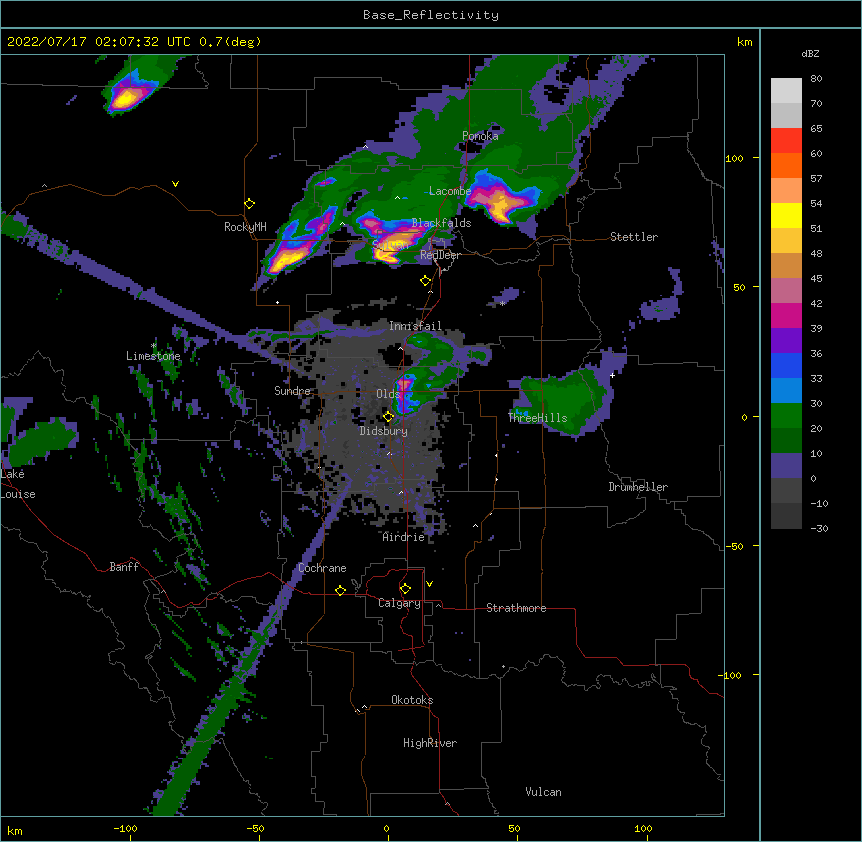Click the HighRiver town label
The height and width of the screenshot is (842, 862).
coord(430,743)
